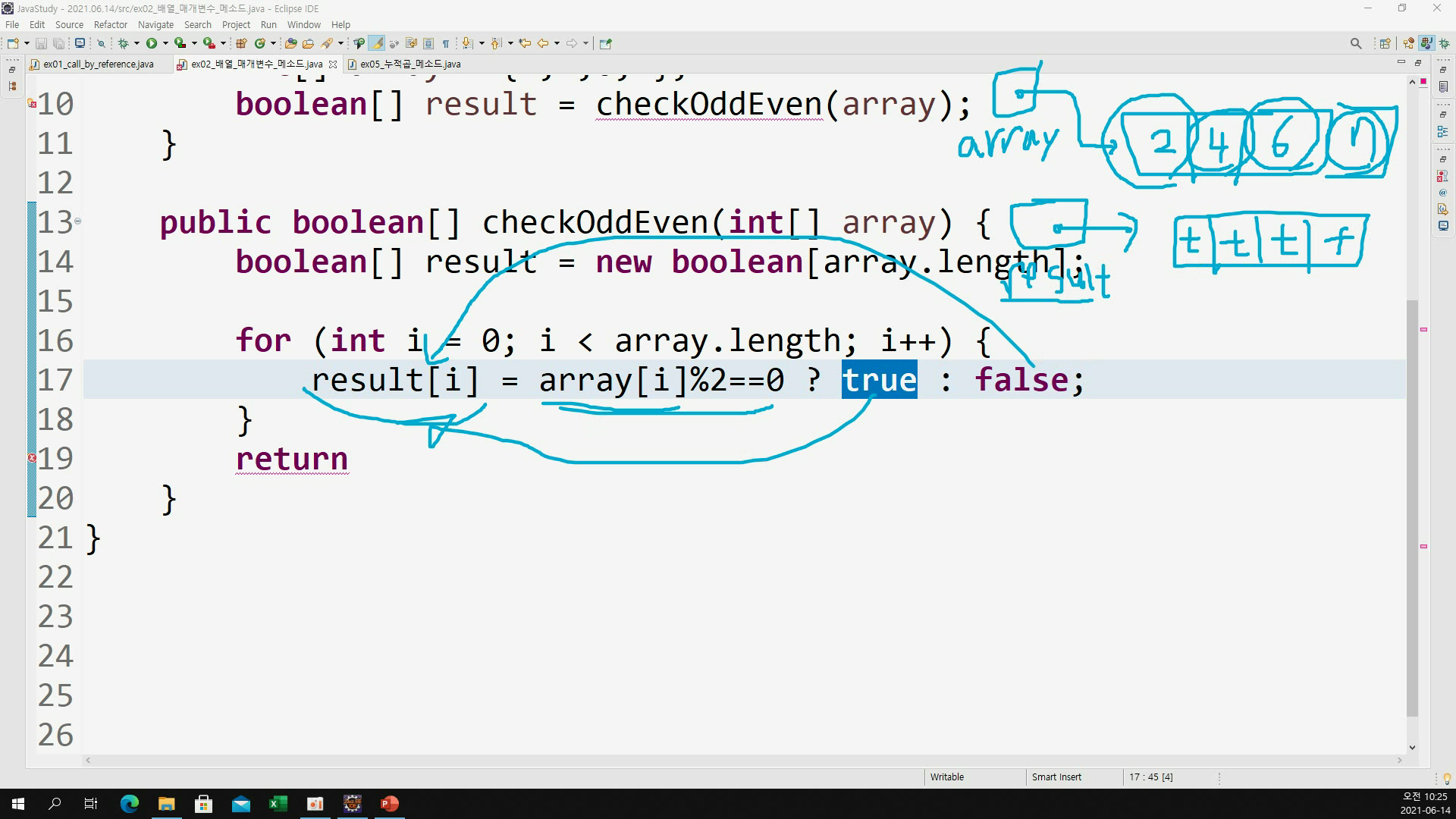Switch to ex05_누적곱_메소드.java tab
The width and height of the screenshot is (1456, 819).
point(409,64)
